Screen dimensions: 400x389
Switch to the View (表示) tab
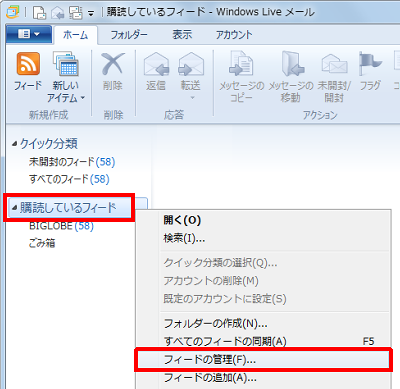(x=182, y=35)
